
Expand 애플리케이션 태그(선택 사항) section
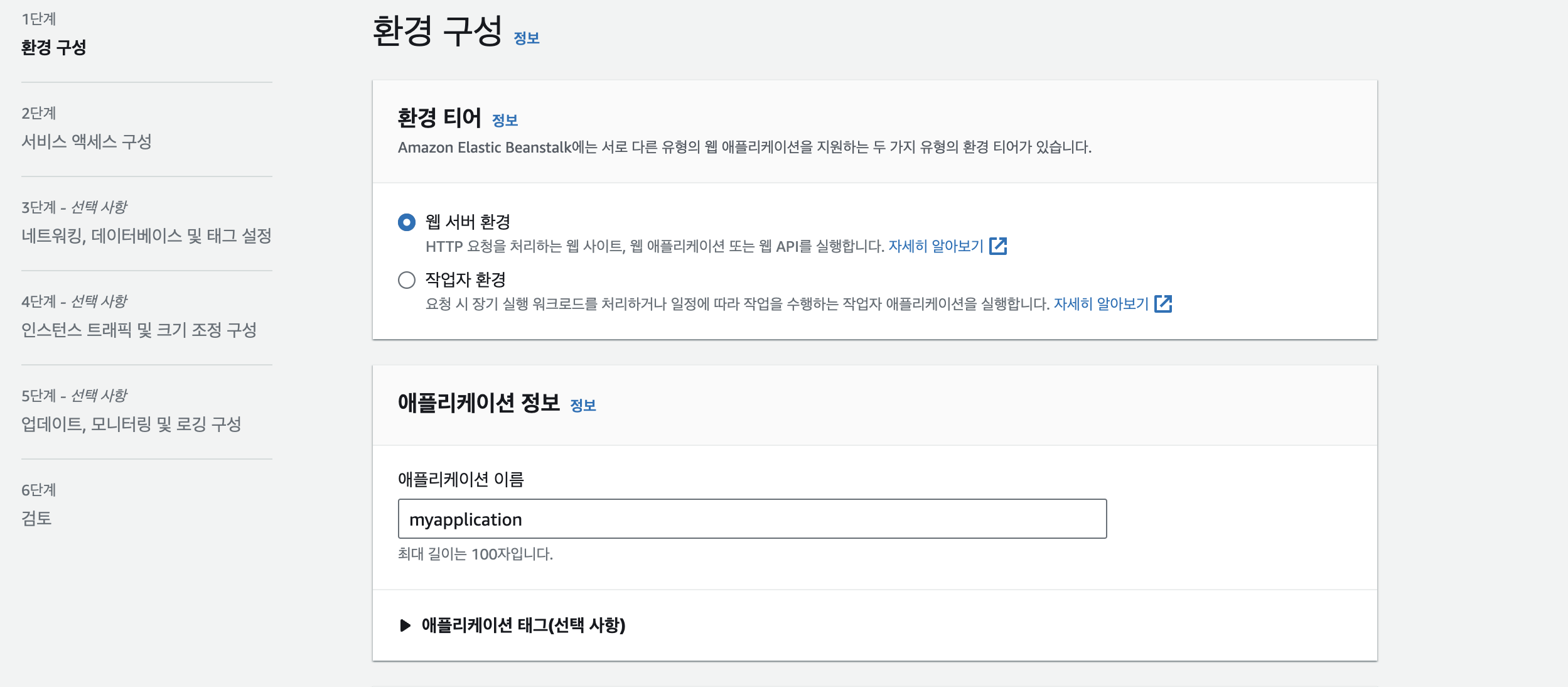pyautogui.click(x=523, y=625)
